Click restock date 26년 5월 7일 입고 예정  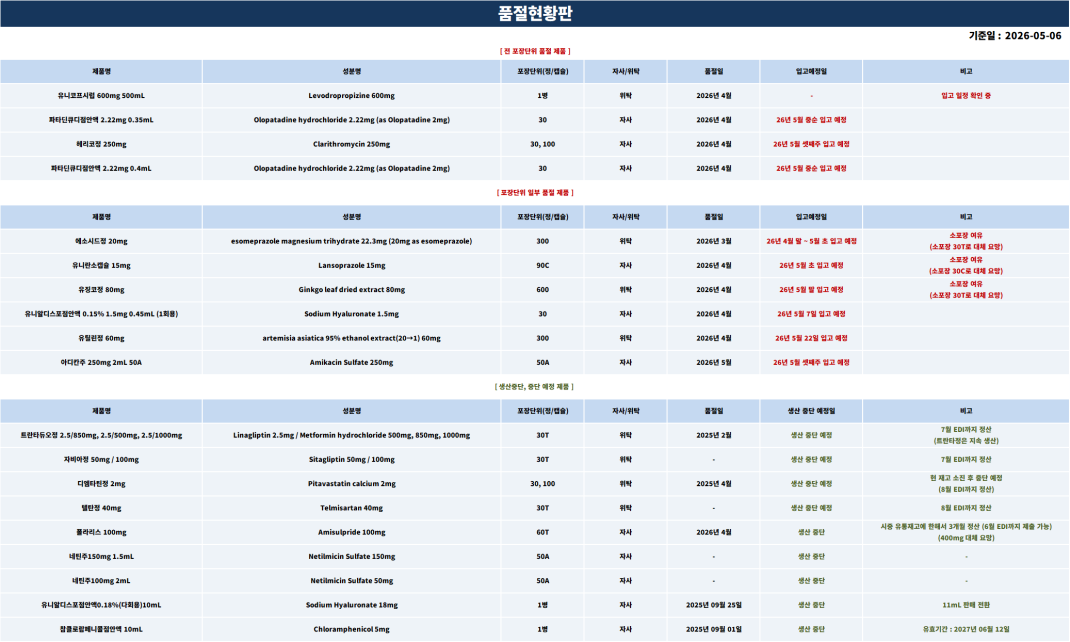pyautogui.click(x=811, y=315)
